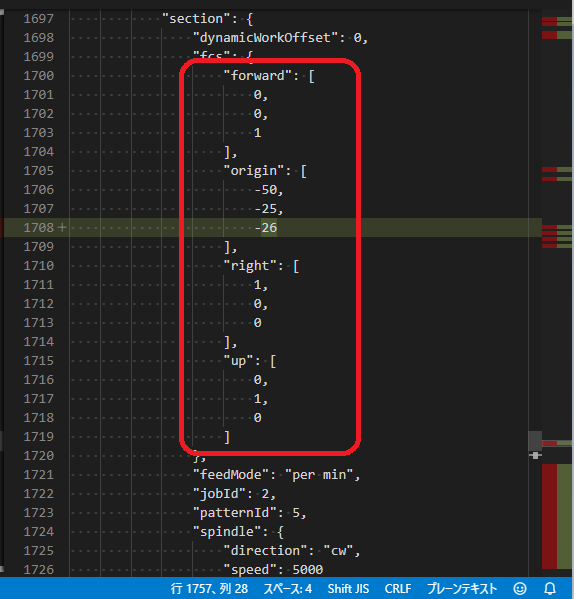Open the feedback smiley icon
Screen dimensions: 574x599
coord(520,588)
